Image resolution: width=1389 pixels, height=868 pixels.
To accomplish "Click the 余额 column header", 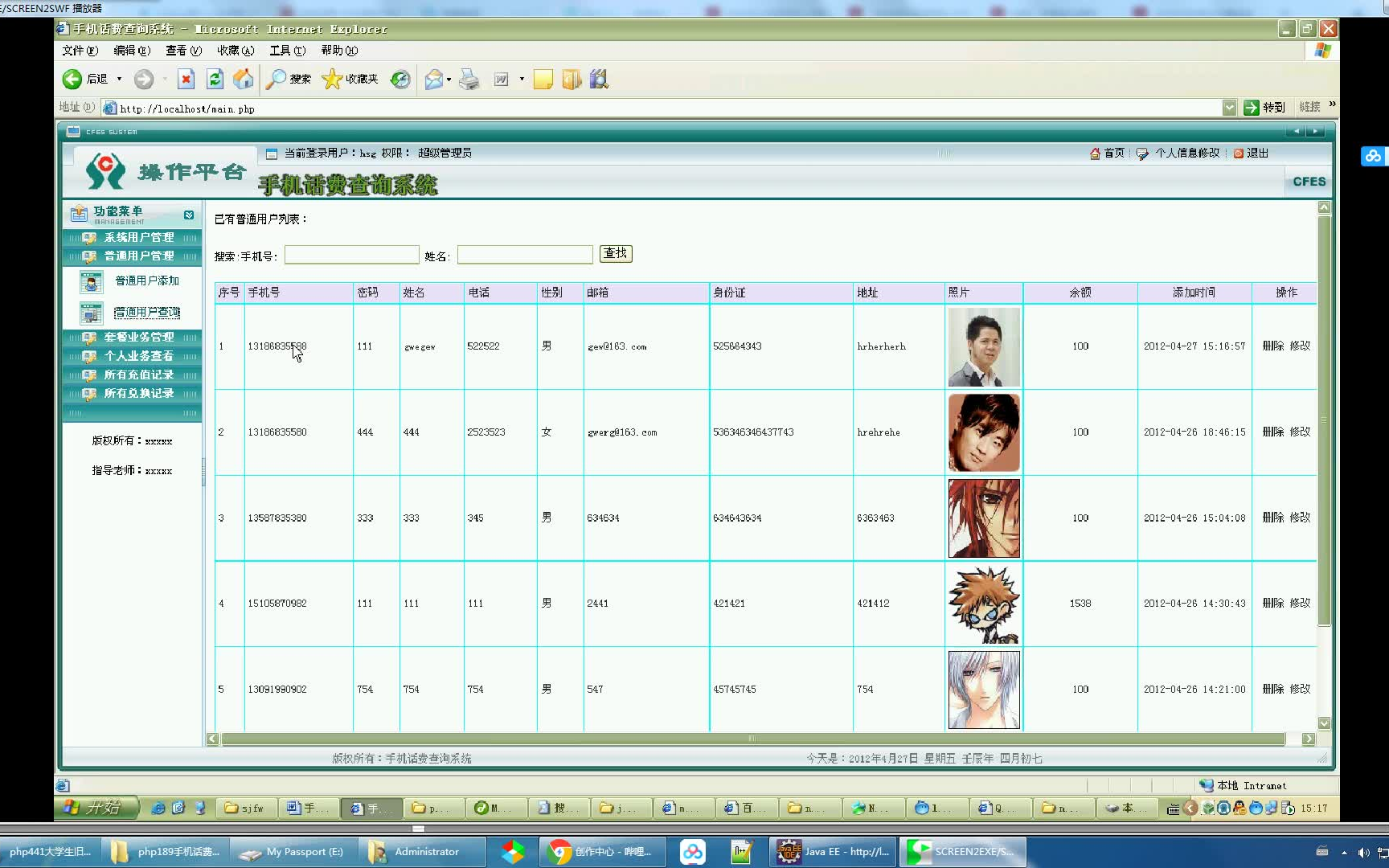I will [x=1080, y=293].
